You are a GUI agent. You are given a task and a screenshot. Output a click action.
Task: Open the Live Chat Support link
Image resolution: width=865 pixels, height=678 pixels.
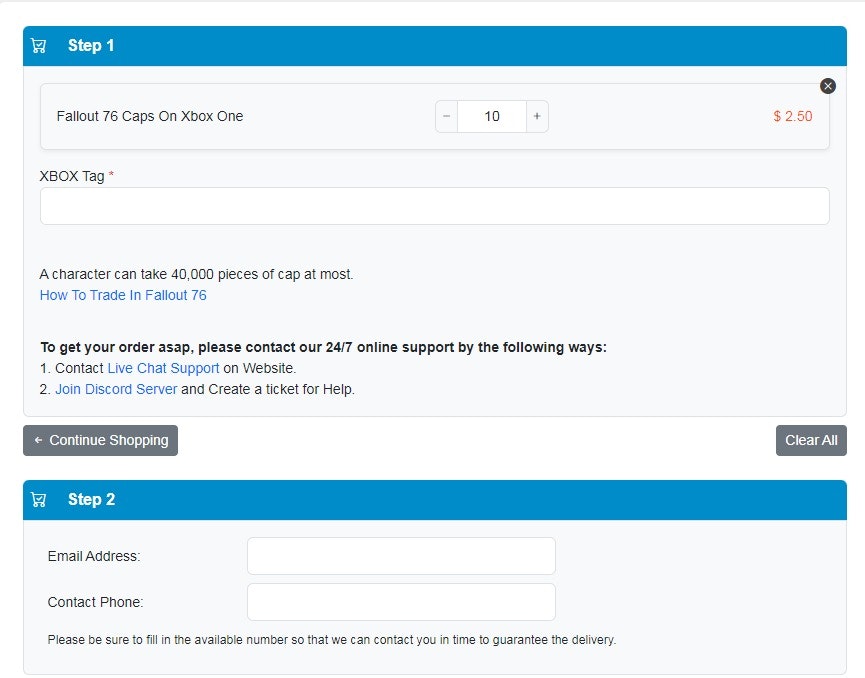(x=163, y=368)
